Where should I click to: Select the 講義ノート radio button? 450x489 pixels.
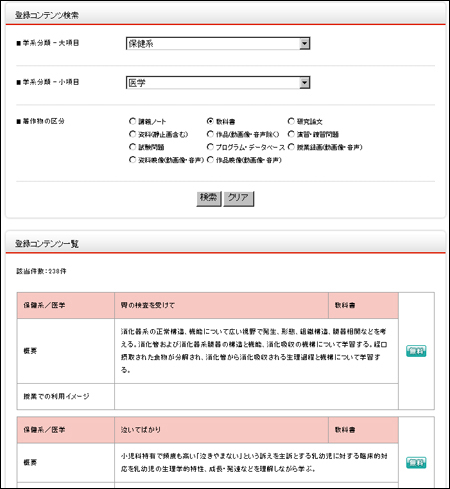click(132, 121)
